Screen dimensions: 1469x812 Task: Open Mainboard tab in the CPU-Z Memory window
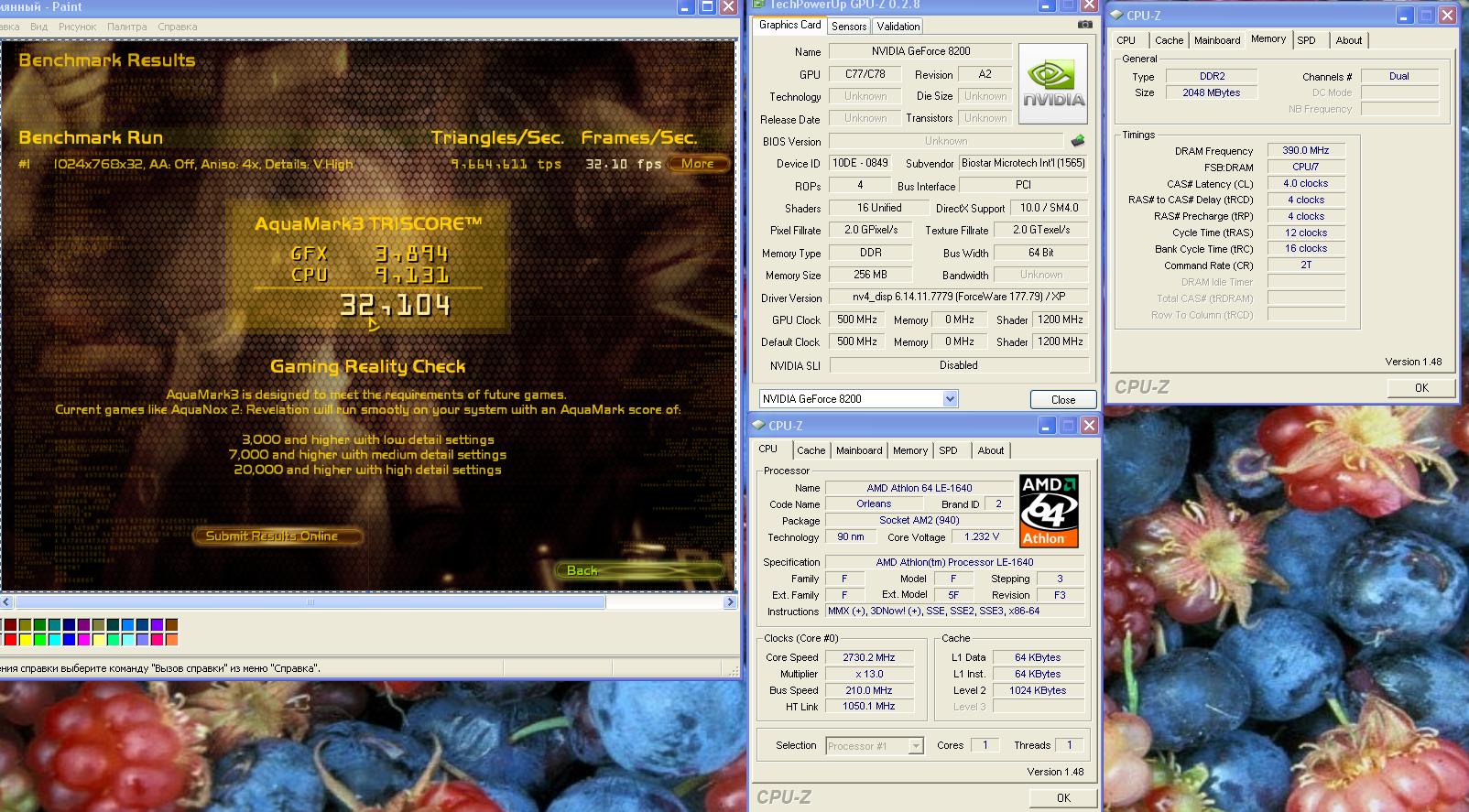[1217, 40]
